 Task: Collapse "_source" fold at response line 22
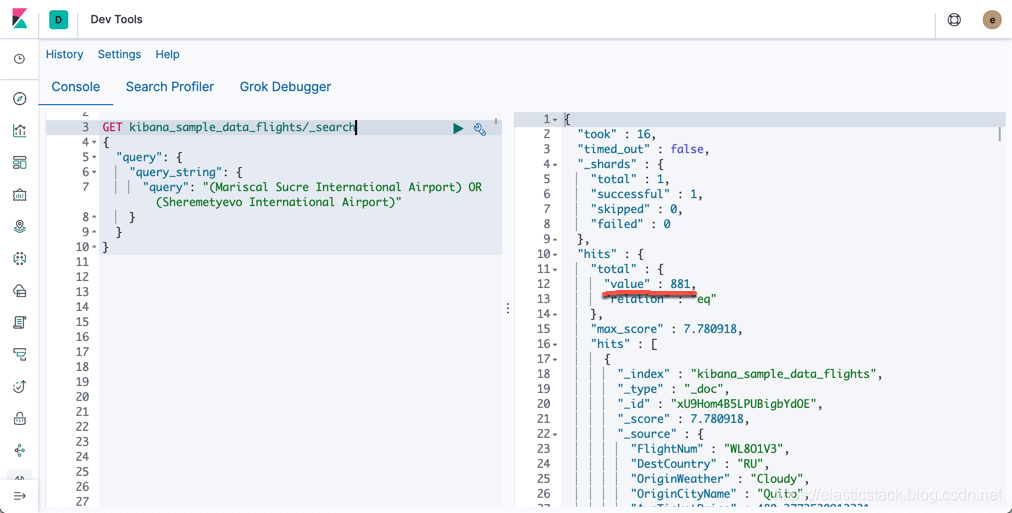pos(554,434)
